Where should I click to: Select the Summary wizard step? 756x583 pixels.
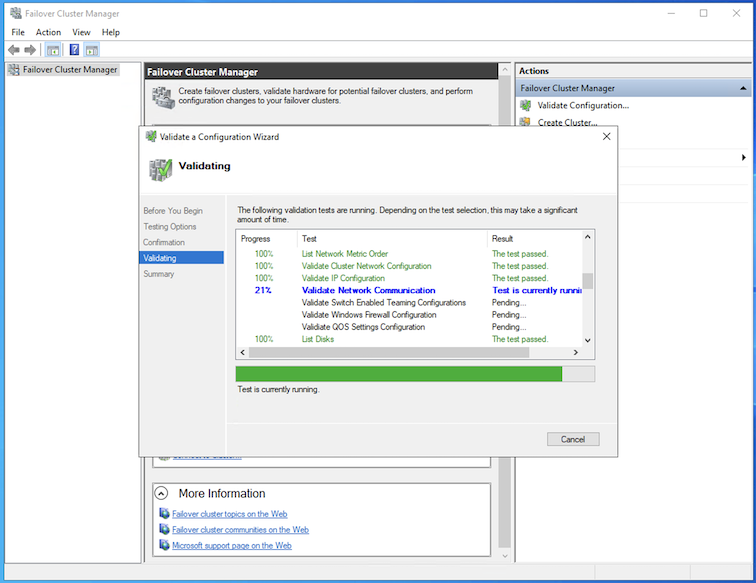pyautogui.click(x=159, y=273)
